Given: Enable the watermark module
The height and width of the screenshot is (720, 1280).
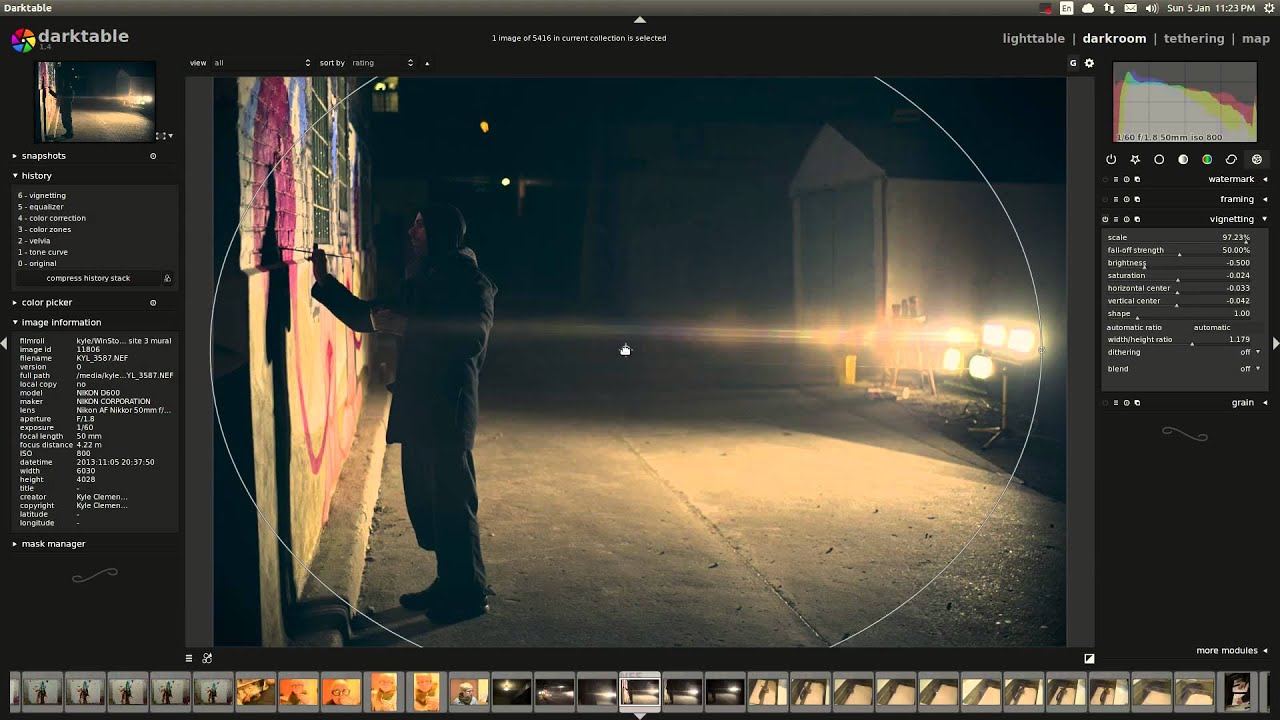Looking at the screenshot, I should pos(1105,179).
